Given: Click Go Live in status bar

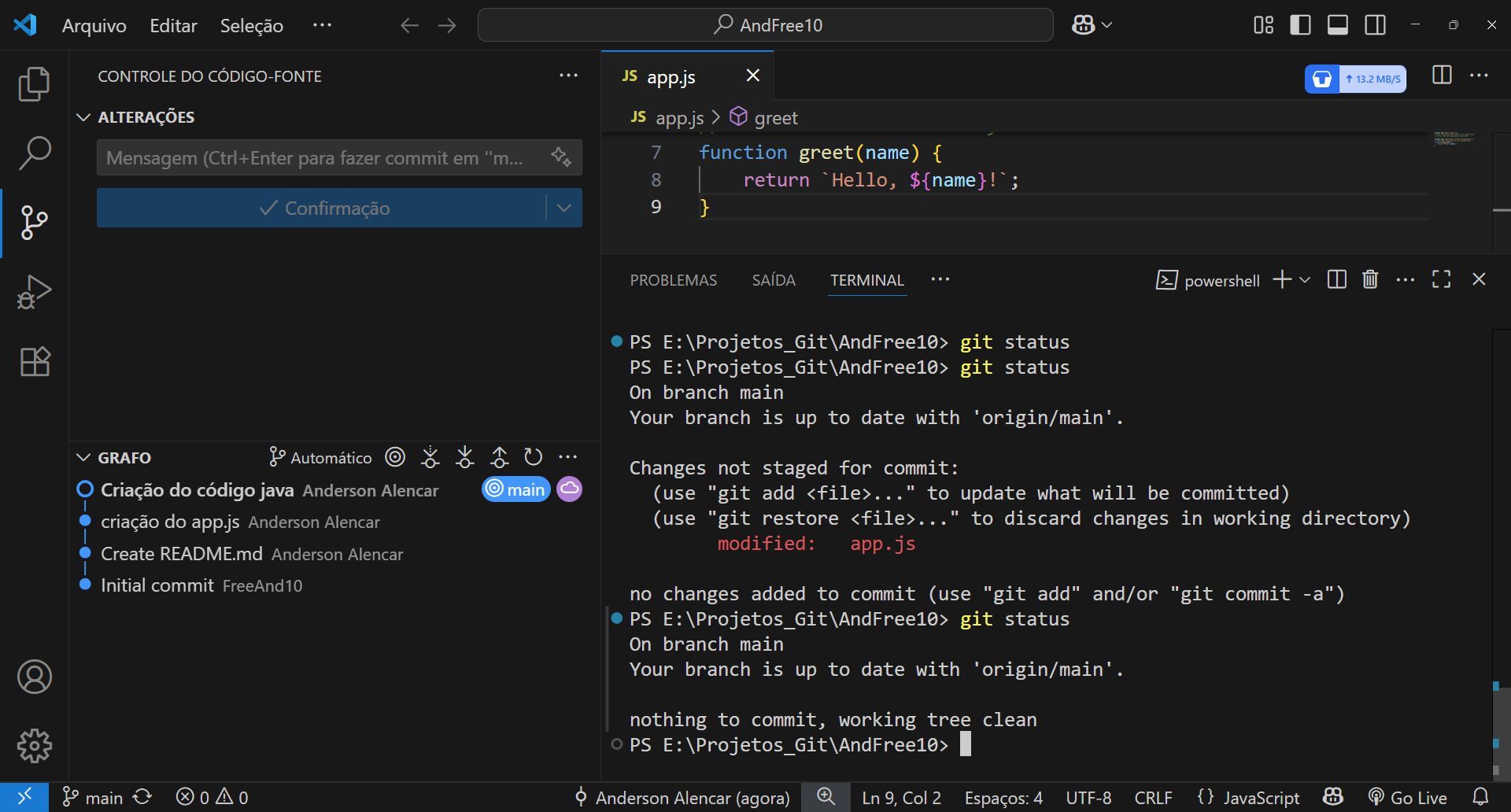Looking at the screenshot, I should tap(1407, 798).
